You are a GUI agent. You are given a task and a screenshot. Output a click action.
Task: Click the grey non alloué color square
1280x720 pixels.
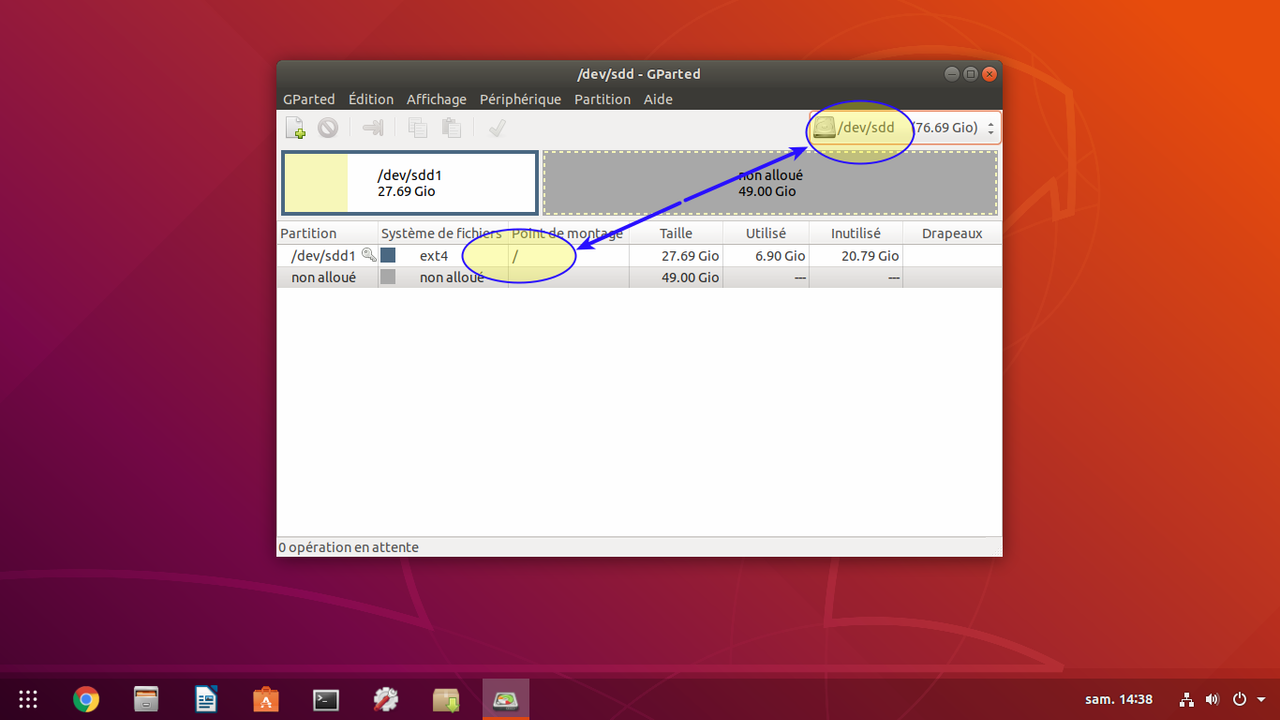388,277
